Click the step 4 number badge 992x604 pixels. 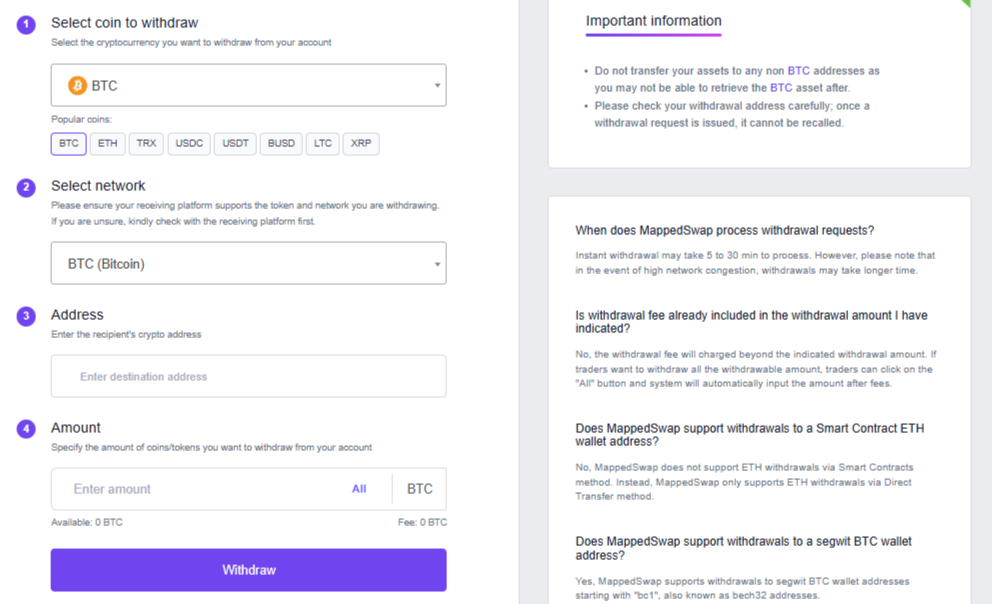pyautogui.click(x=26, y=429)
